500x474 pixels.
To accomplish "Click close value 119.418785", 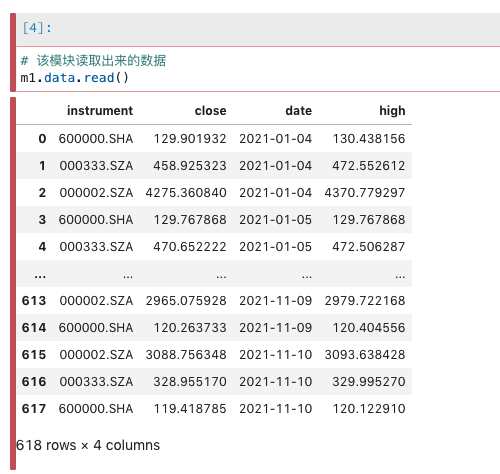I will (190, 409).
